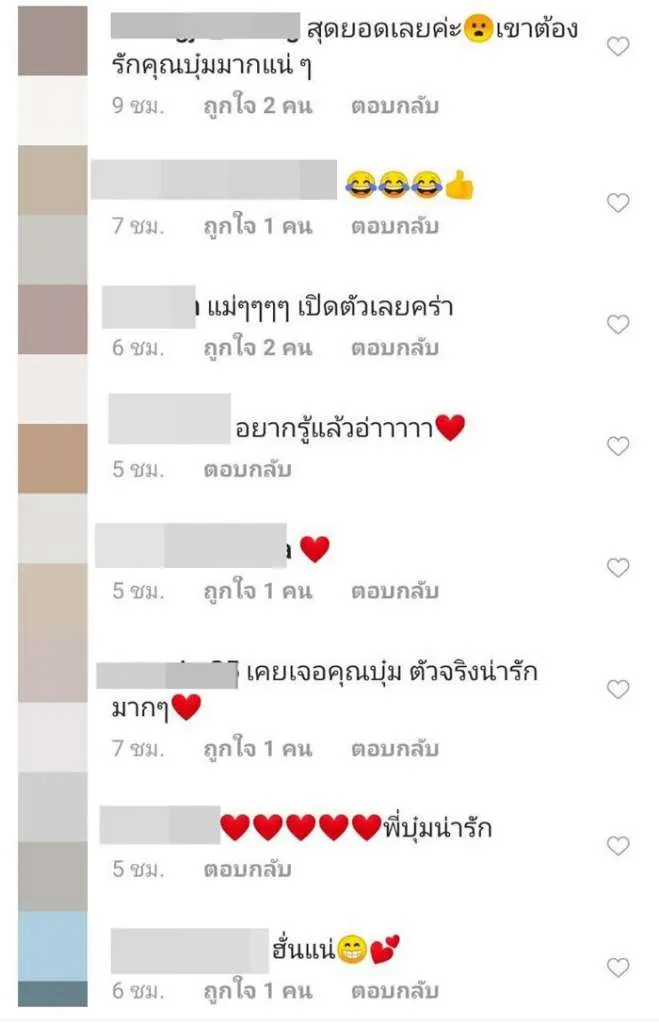This screenshot has height=1024, width=659.
Task: Reply to the สุดยอดเลยค่ะ comment
Action: (394, 106)
